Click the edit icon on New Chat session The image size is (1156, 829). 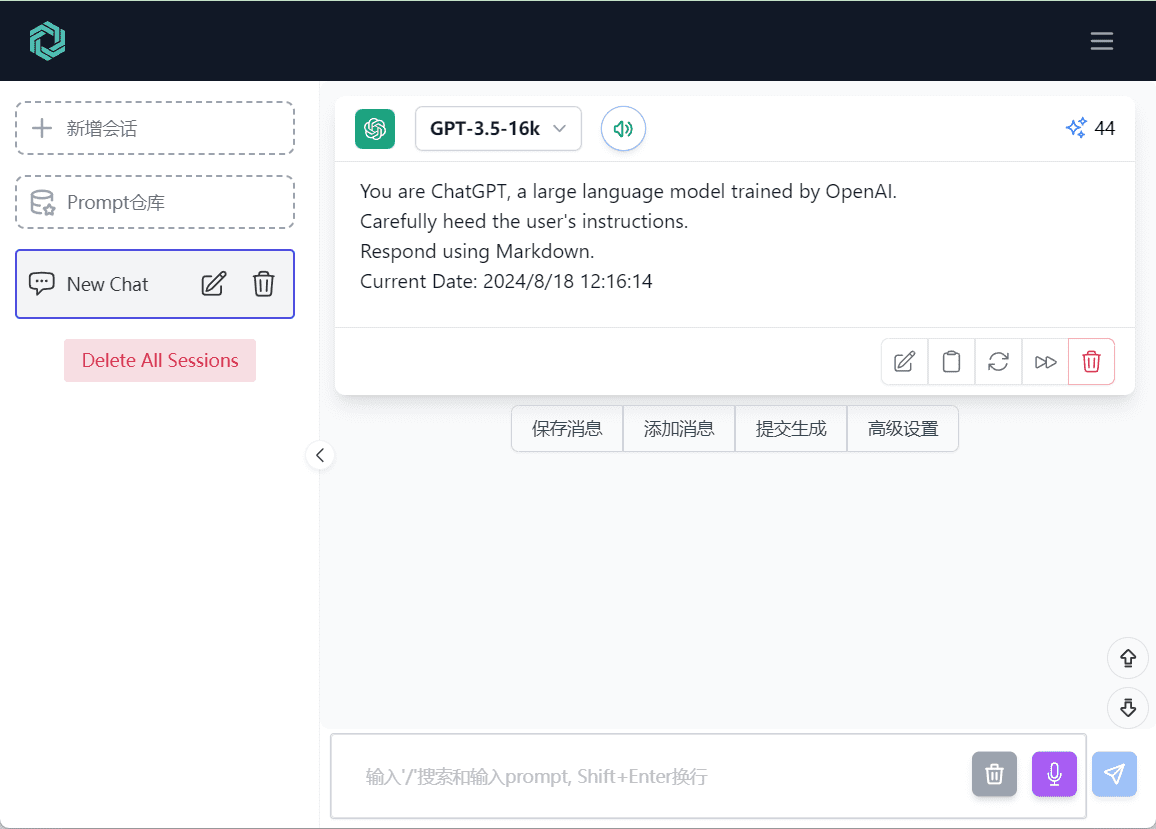pos(214,284)
